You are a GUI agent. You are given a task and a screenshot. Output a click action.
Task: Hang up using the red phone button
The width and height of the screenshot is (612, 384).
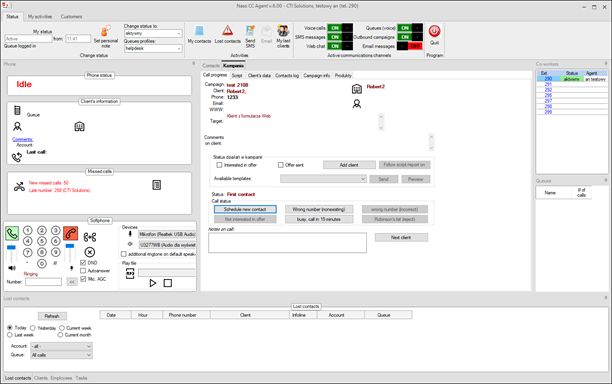tap(70, 233)
